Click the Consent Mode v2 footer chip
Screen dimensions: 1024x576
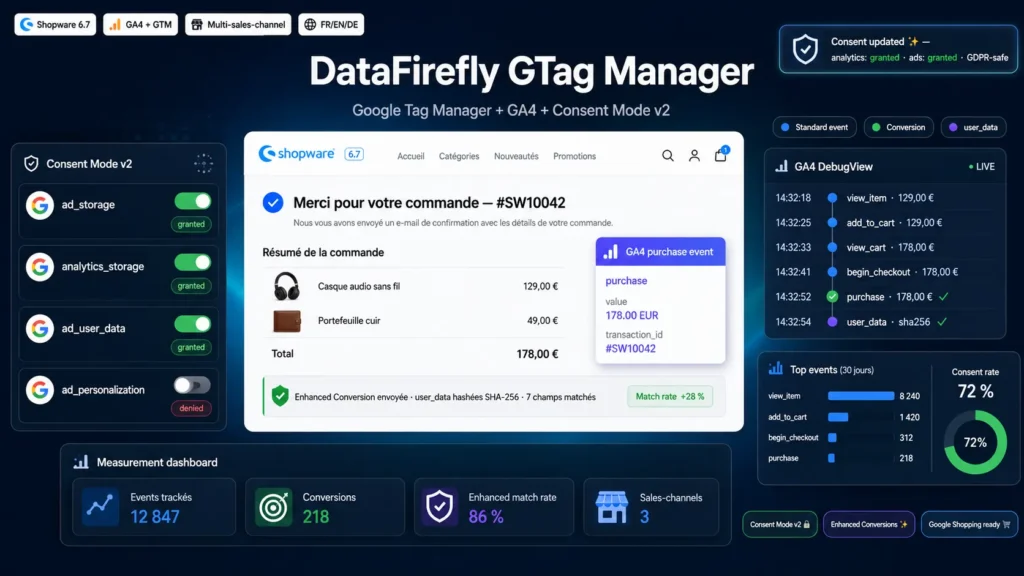[x=780, y=524]
